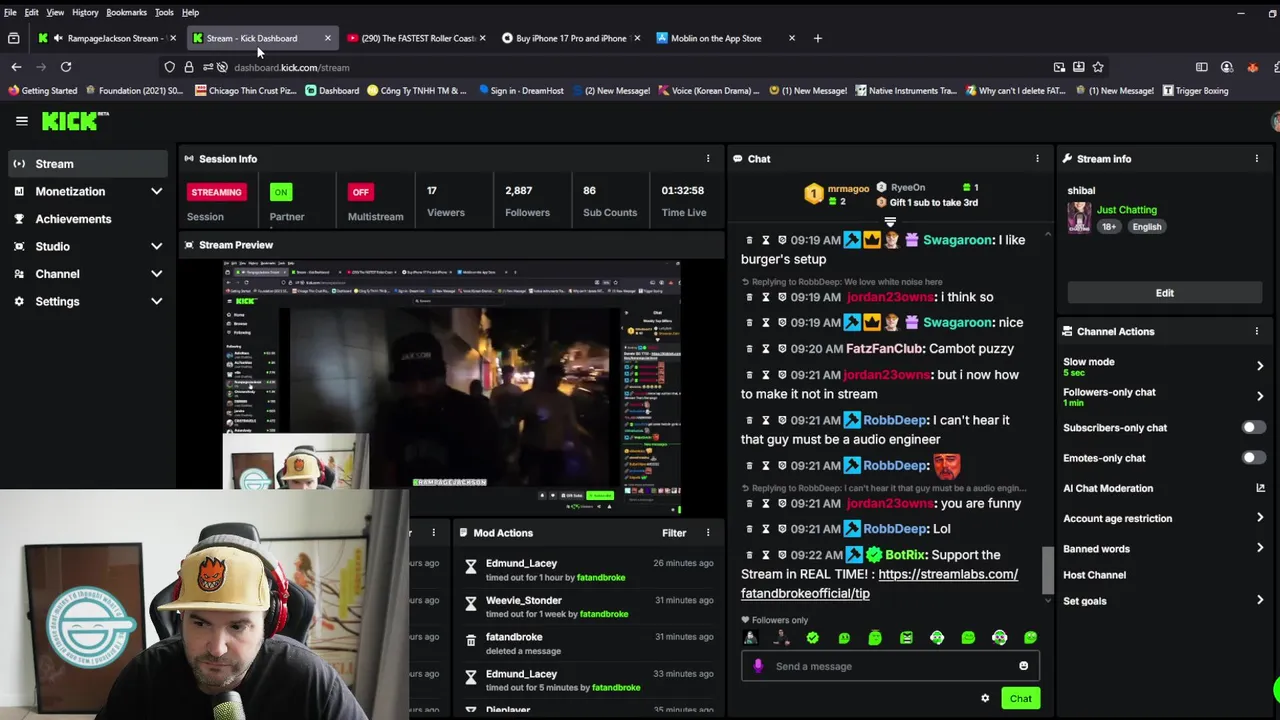Click the site lock icon in address bar

click(x=189, y=67)
